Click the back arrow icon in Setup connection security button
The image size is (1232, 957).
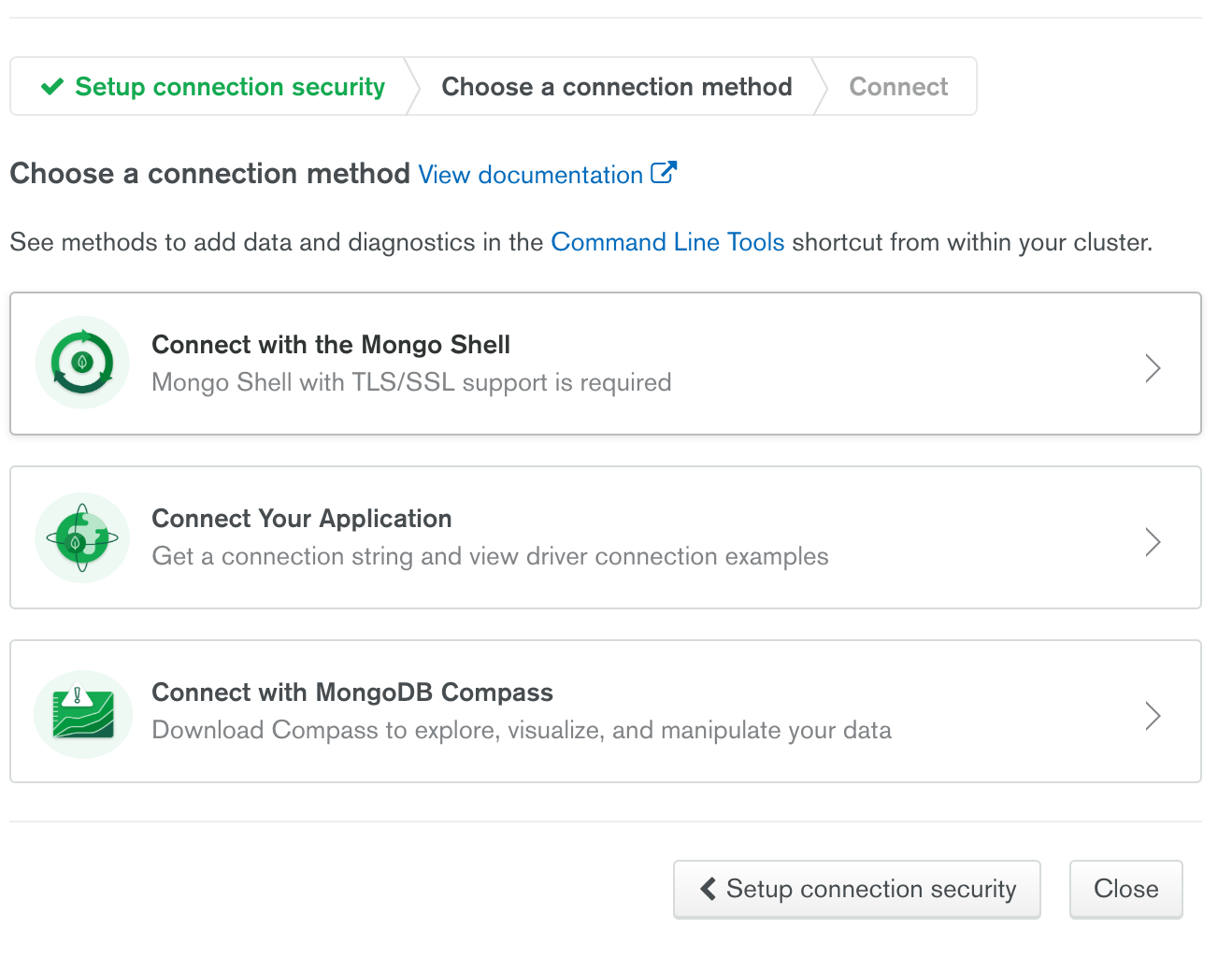(708, 889)
